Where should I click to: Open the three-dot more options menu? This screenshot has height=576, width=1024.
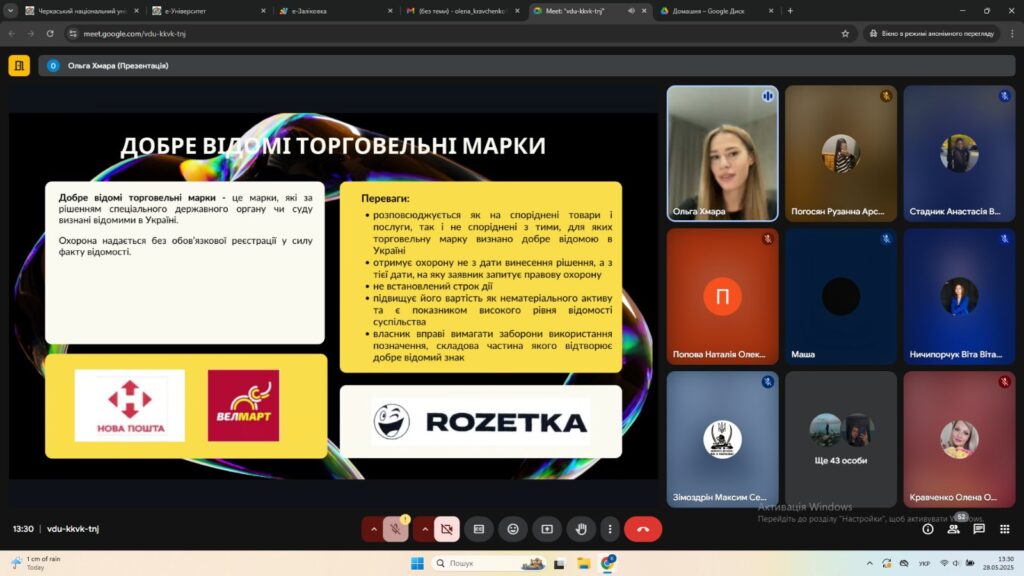(609, 529)
